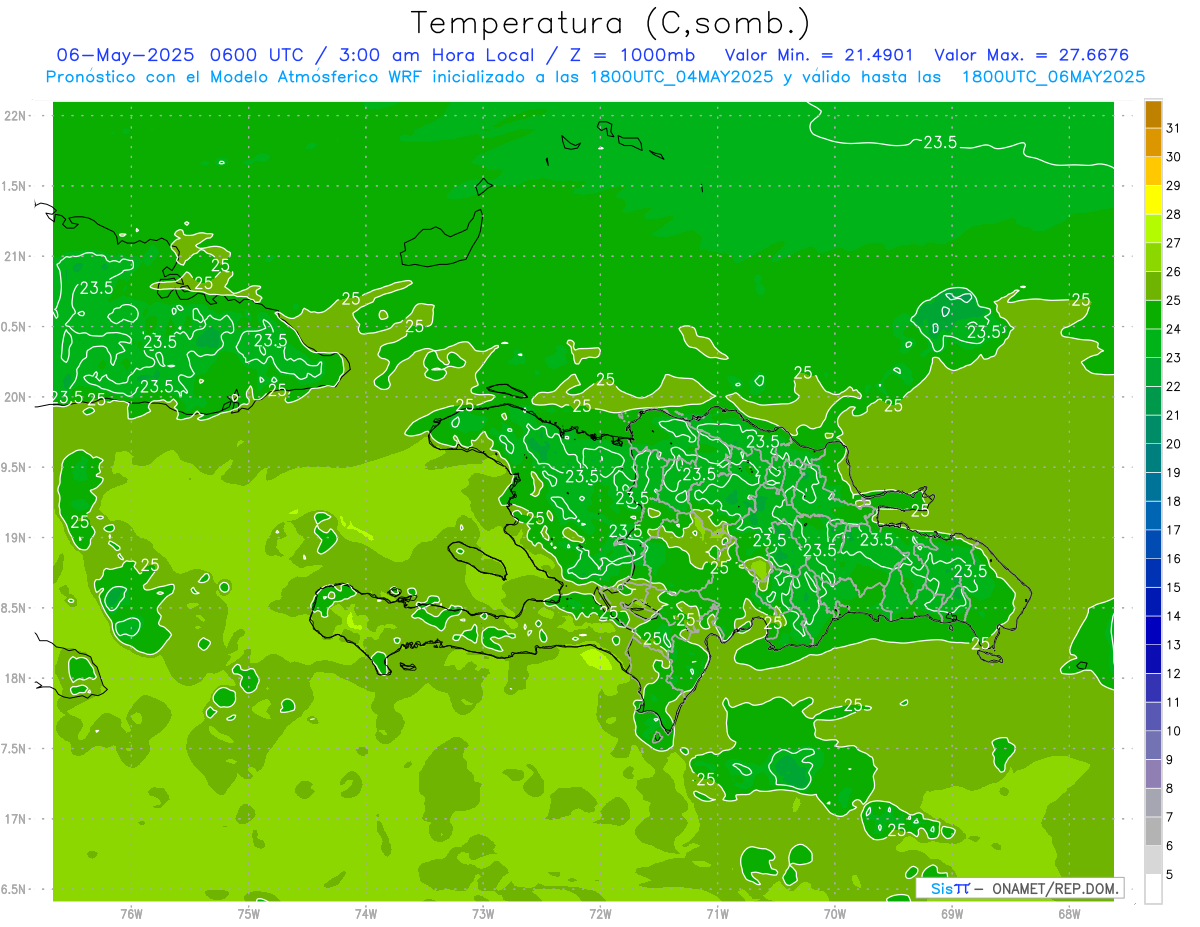The image size is (1200, 927).
Task: Click the legend label 12
Action: pyautogui.click(x=1174, y=673)
